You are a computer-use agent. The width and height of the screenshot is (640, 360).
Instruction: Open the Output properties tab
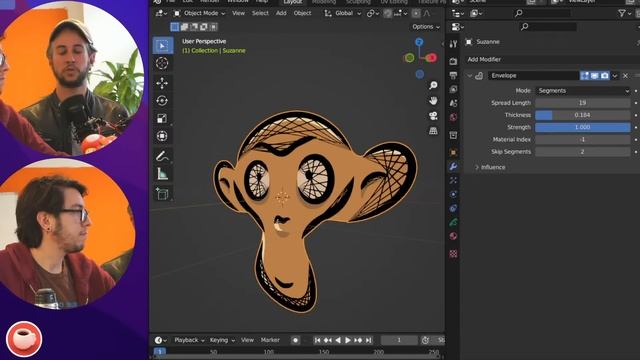[x=453, y=75]
